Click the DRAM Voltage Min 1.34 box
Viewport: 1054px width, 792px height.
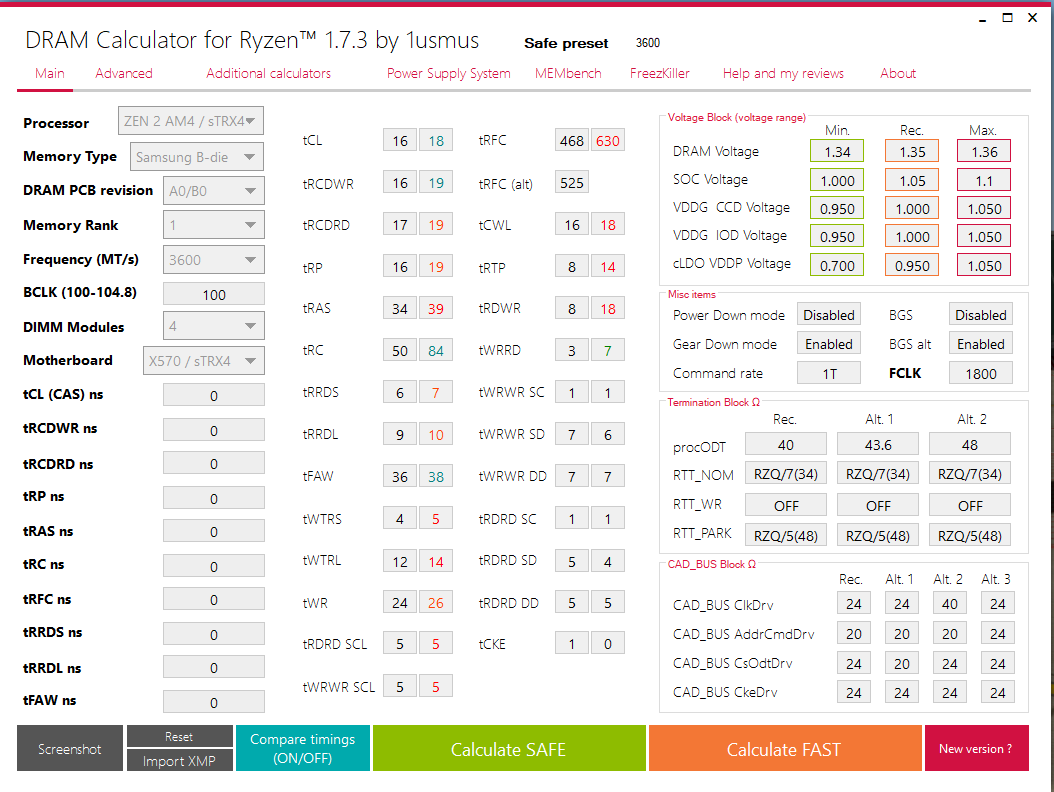tap(837, 152)
